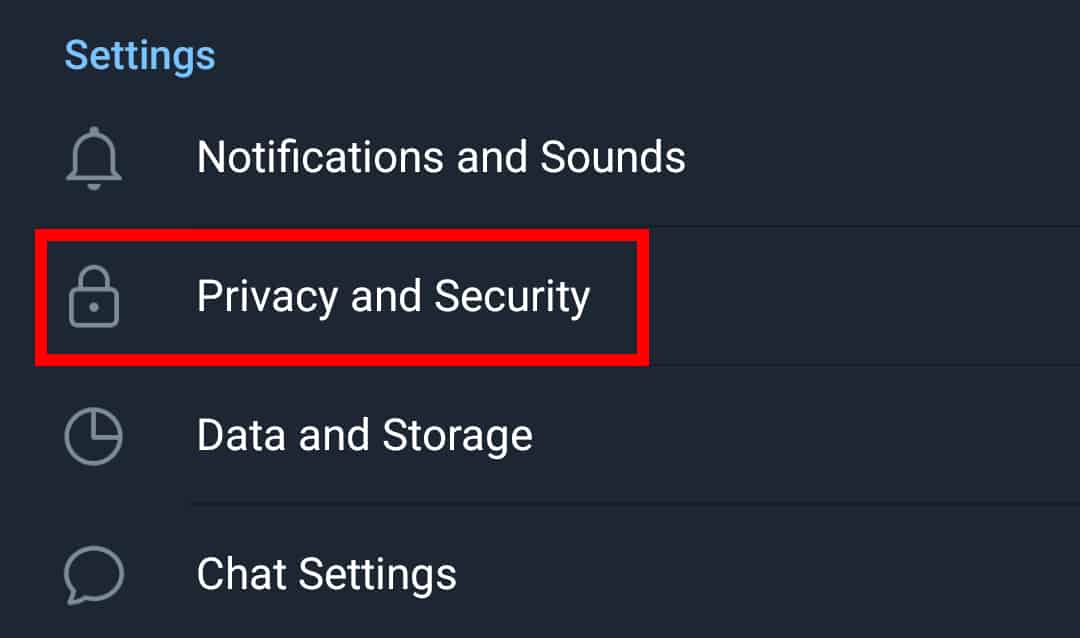Screen dimensions: 1080x638
Task: Select the 'Chat Settings' text label
Action: [x=326, y=575]
